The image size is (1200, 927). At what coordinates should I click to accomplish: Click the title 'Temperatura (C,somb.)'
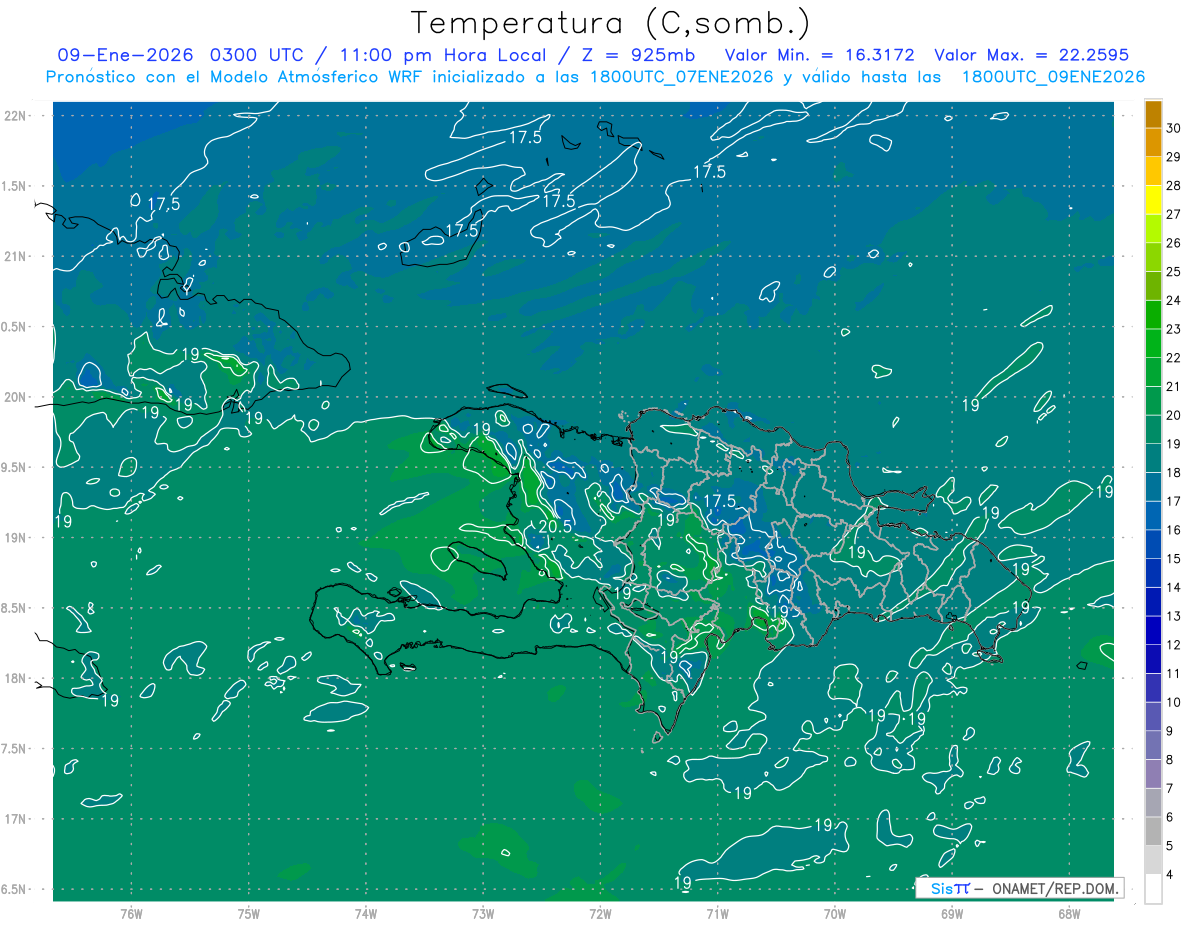click(610, 23)
